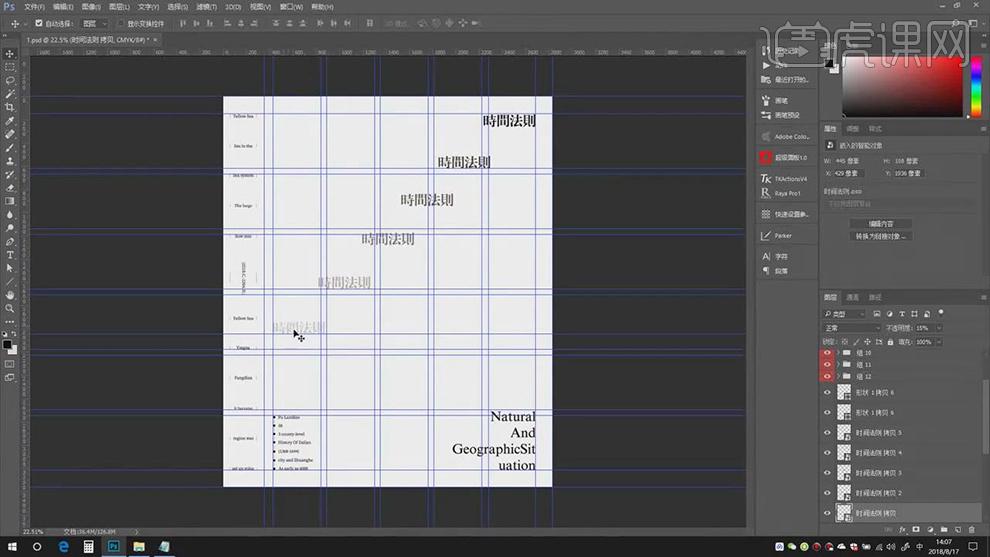Viewport: 990px width, 557px height.
Task: Expand group 12 in Layers panel
Action: click(838, 376)
